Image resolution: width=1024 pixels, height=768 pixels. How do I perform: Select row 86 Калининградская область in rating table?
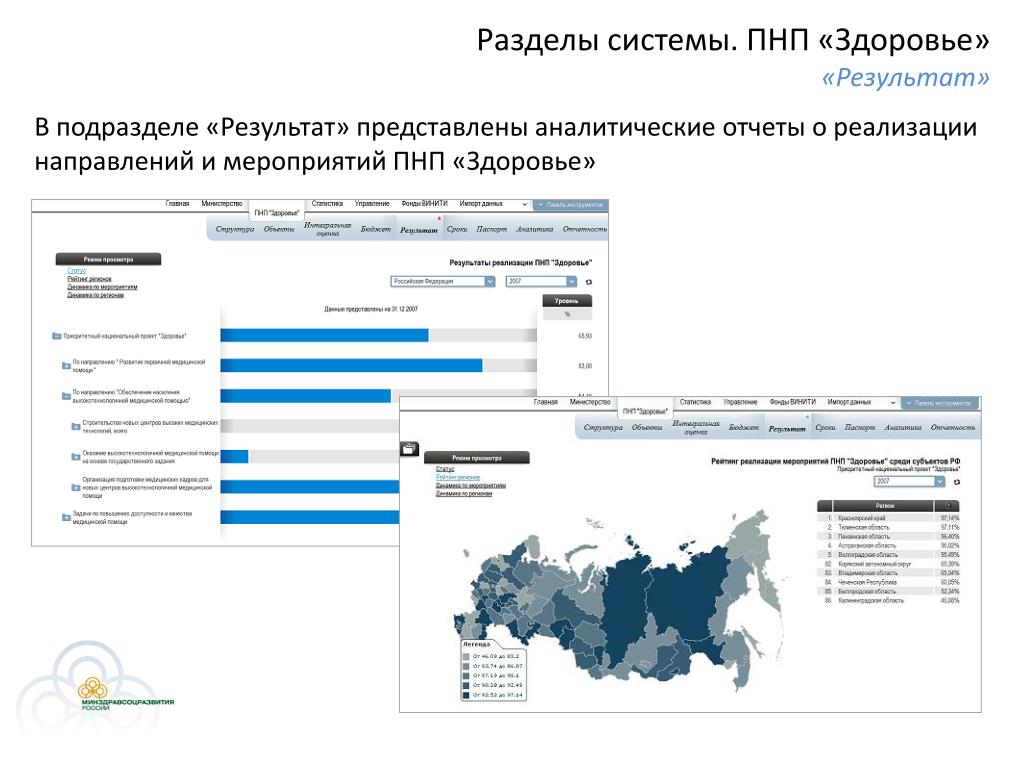click(889, 600)
